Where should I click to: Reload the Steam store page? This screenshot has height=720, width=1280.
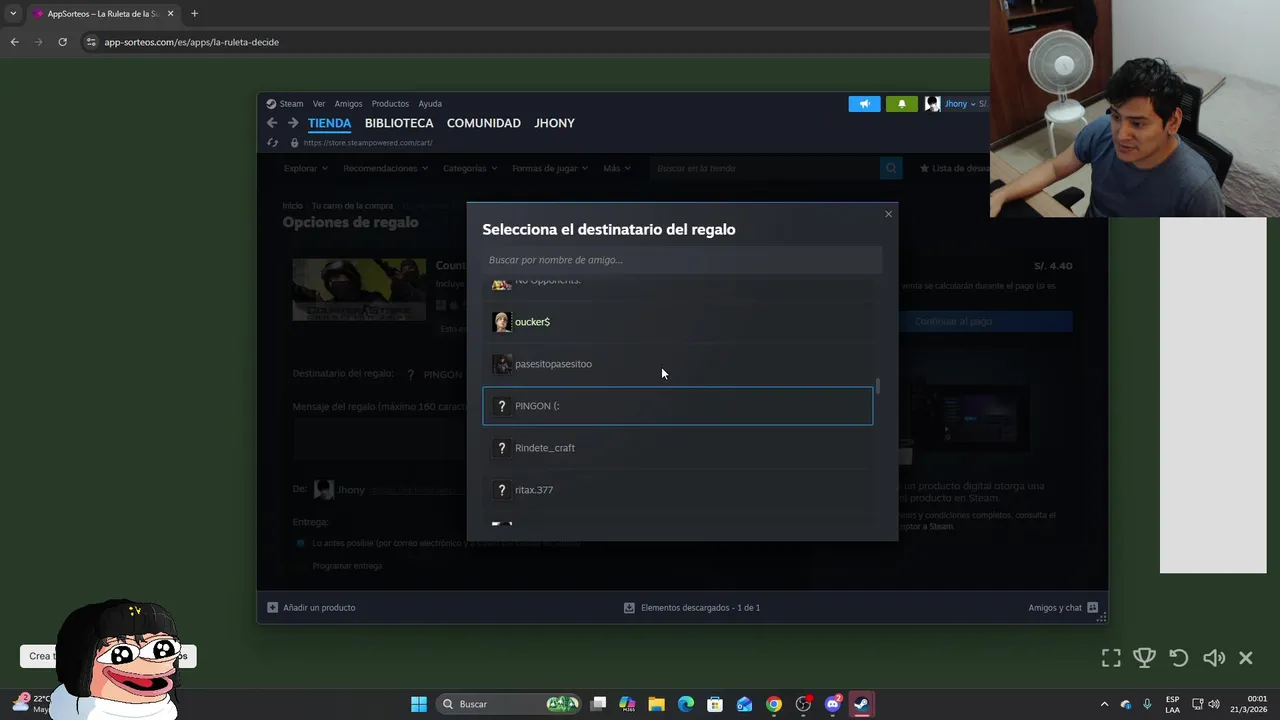272,143
